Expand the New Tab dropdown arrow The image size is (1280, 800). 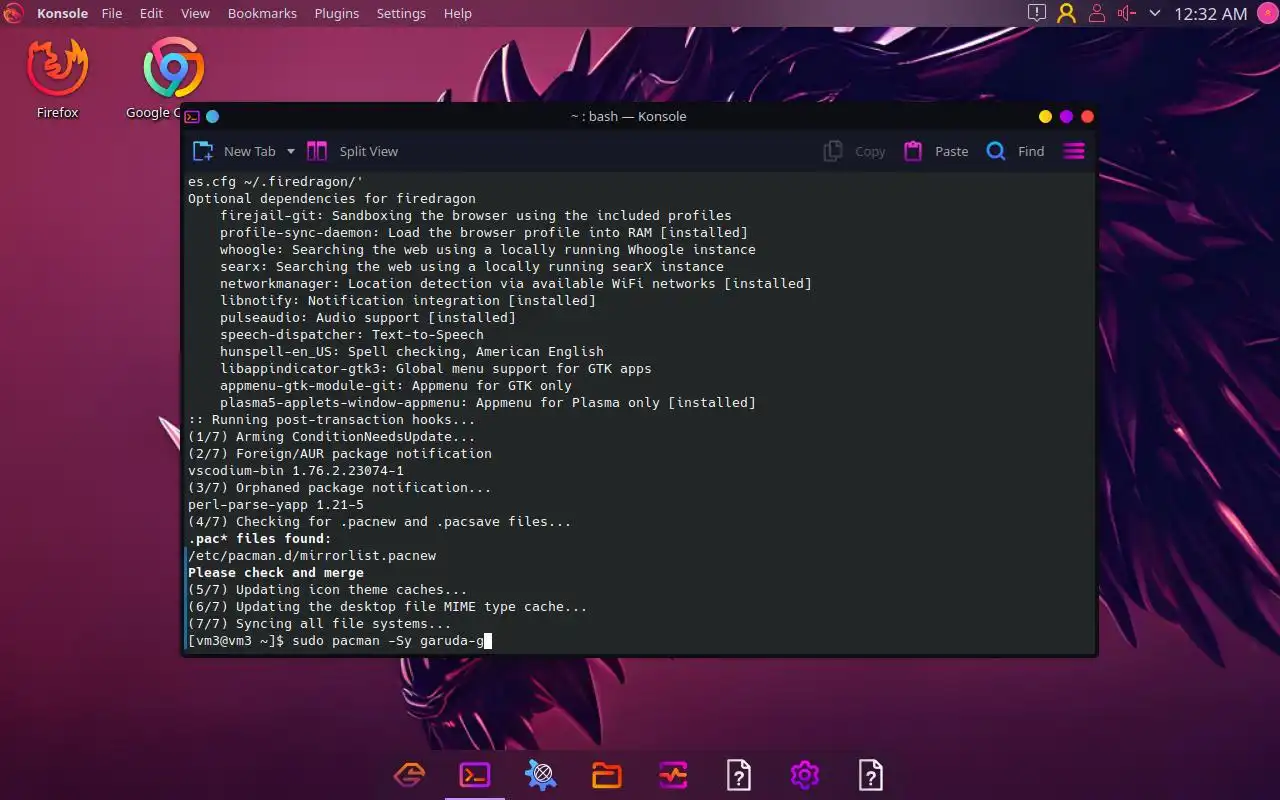pos(291,151)
